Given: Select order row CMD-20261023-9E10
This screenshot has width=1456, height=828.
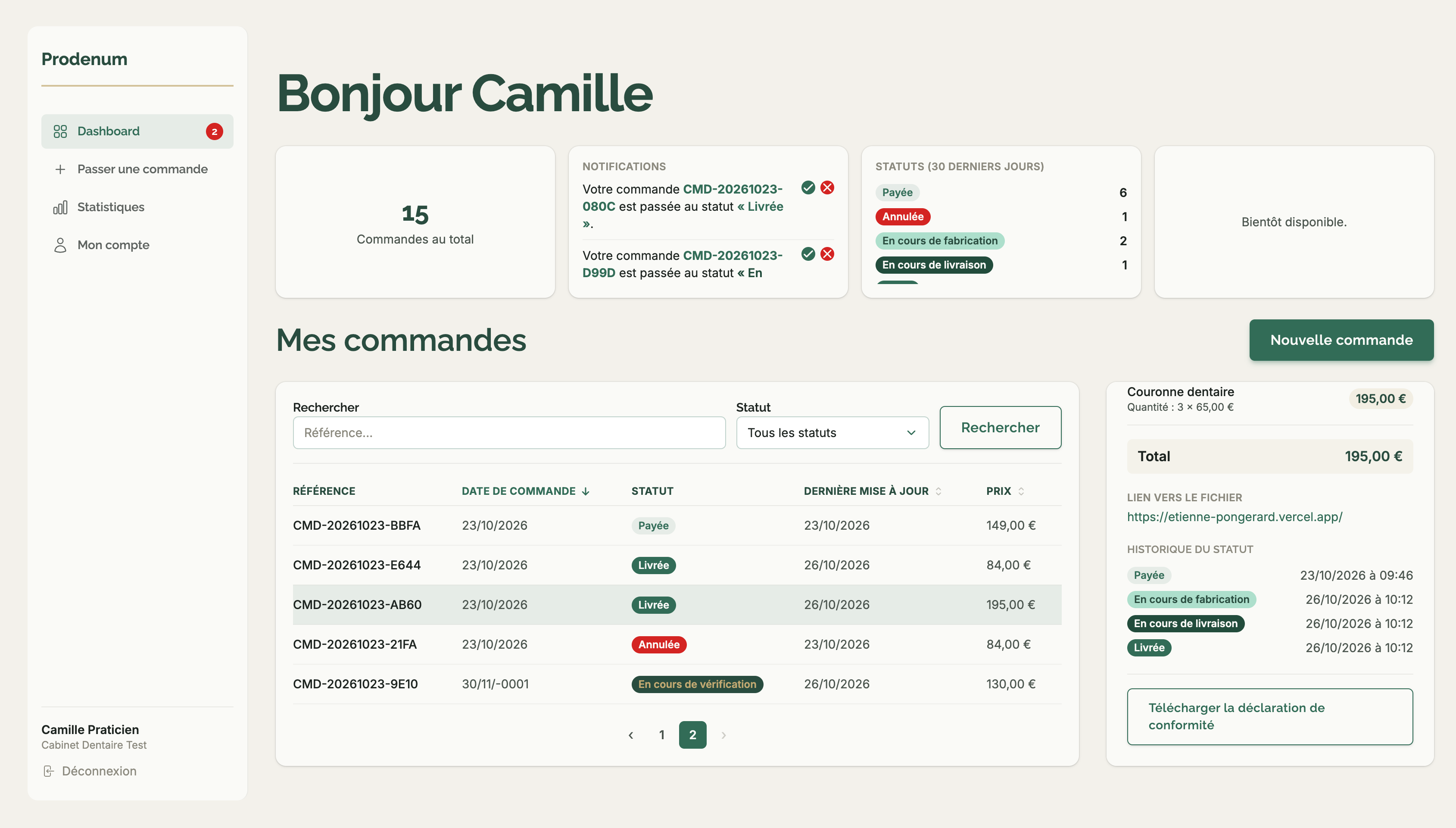Looking at the screenshot, I should coord(677,684).
